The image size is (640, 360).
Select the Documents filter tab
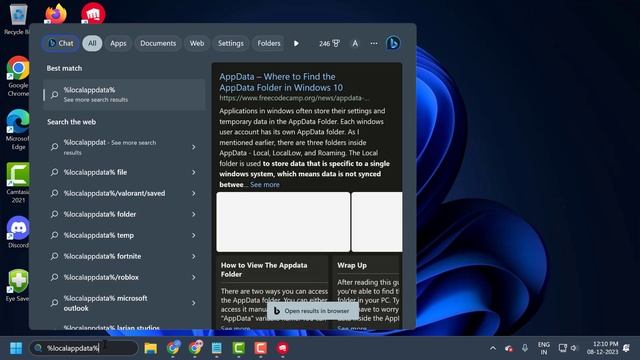[x=158, y=43]
